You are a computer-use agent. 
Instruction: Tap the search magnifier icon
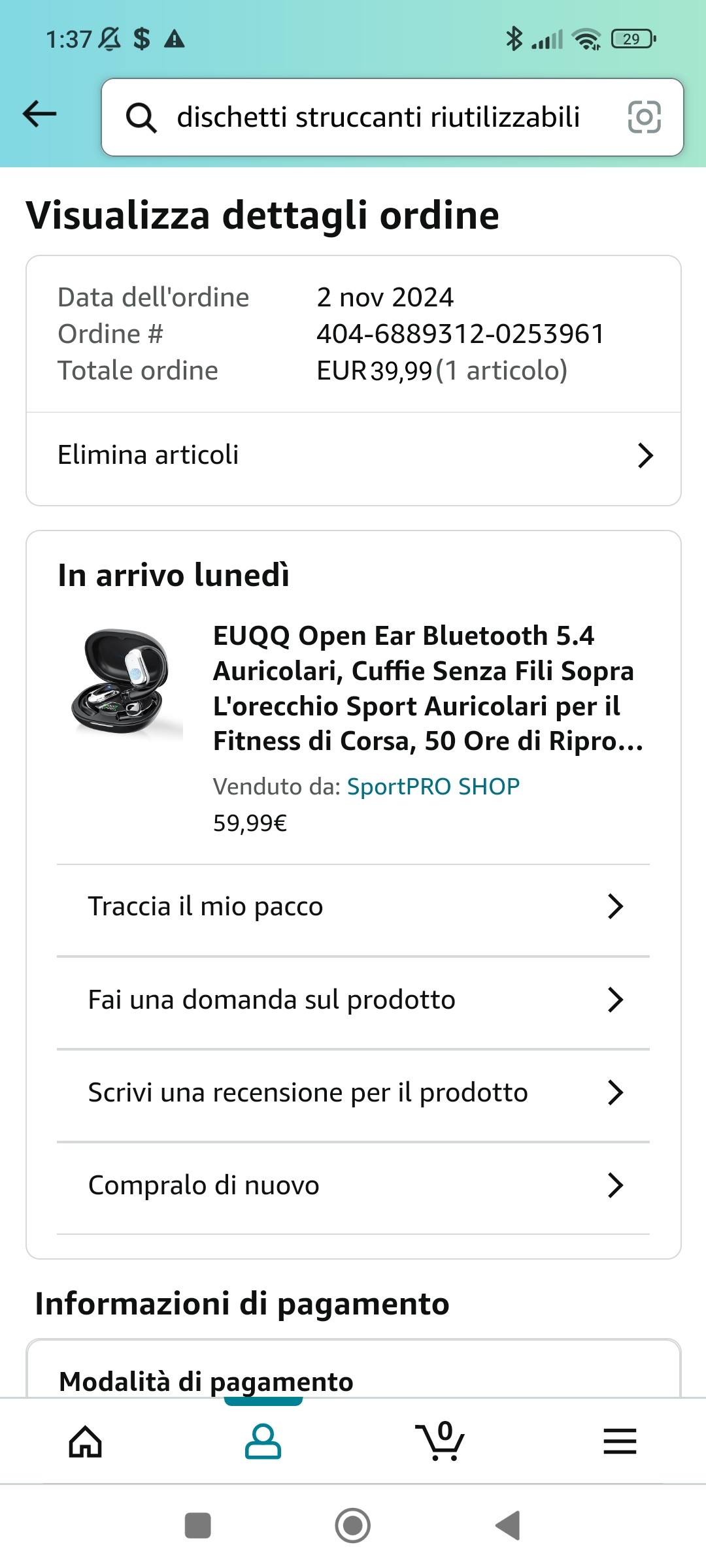(x=141, y=118)
